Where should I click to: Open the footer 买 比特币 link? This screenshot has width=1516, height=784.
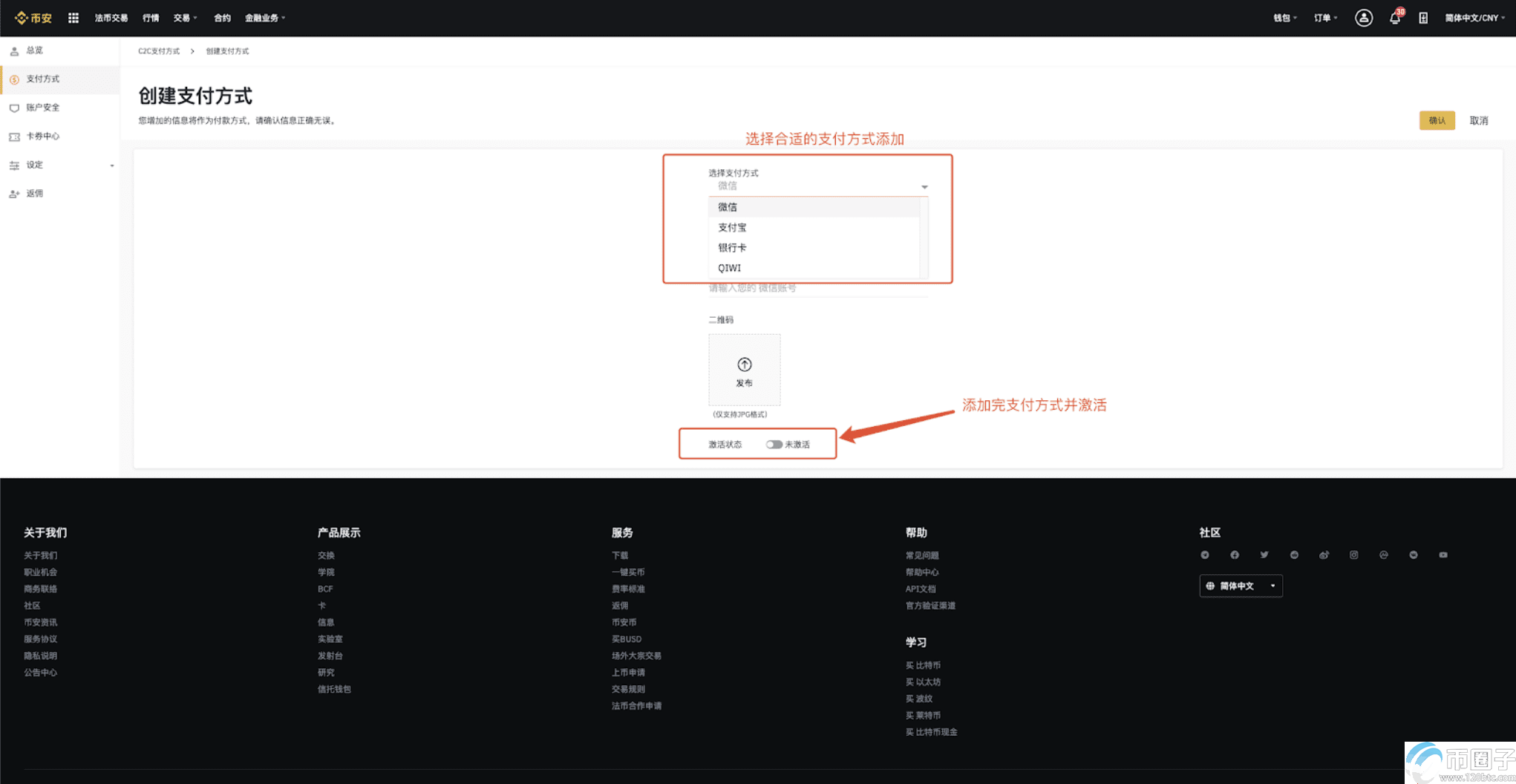[x=923, y=665]
